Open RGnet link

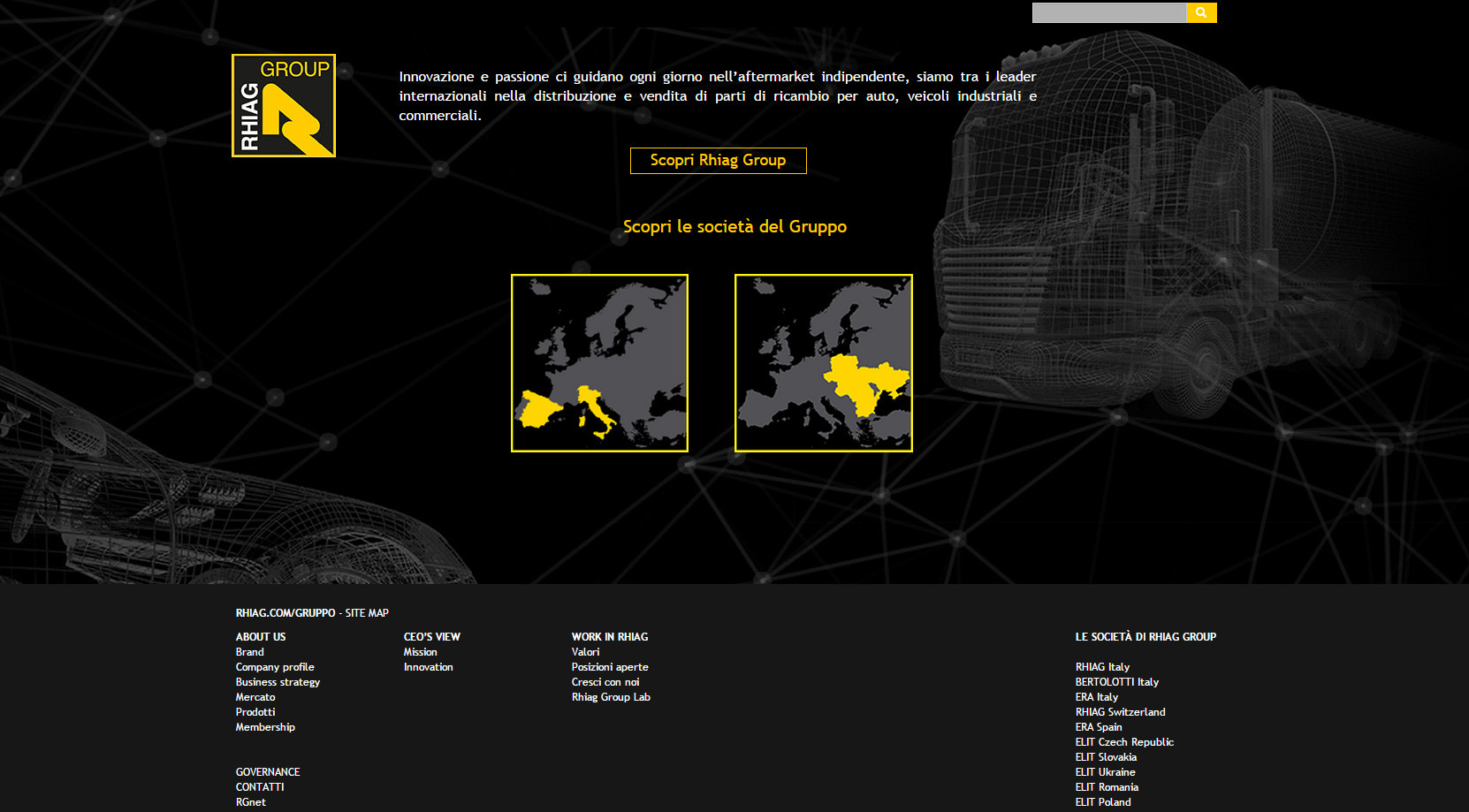[251, 802]
